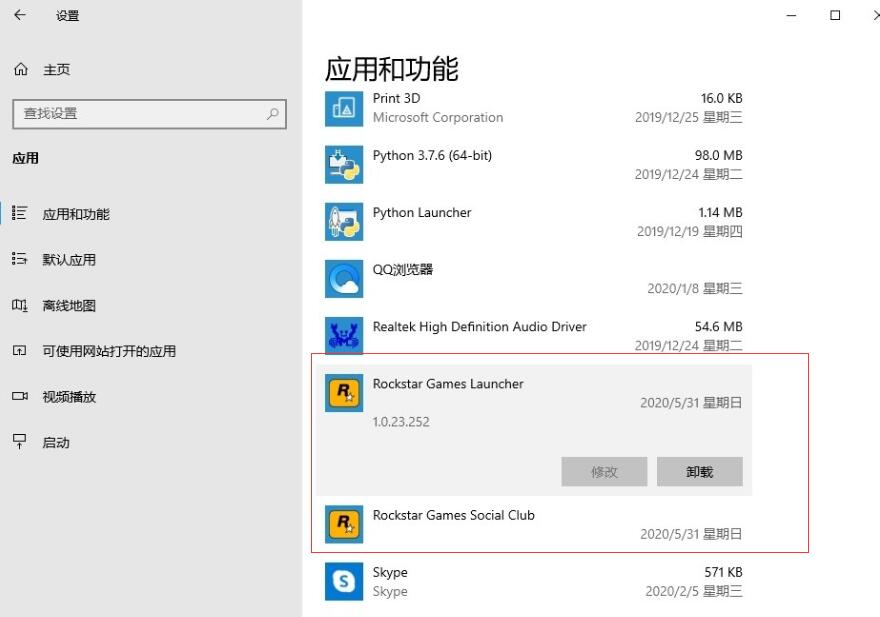Click the 应用和功能 page heading
Viewport: 880px width, 617px height.
tap(392, 69)
